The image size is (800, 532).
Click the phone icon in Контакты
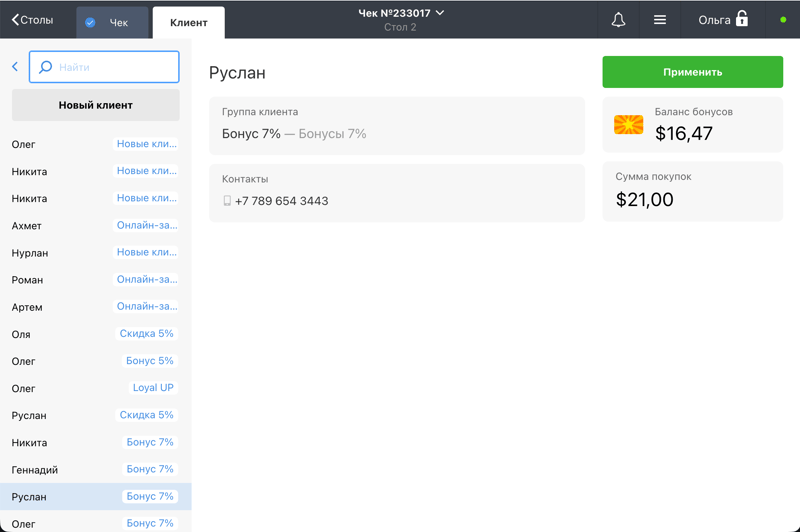pyautogui.click(x=227, y=201)
